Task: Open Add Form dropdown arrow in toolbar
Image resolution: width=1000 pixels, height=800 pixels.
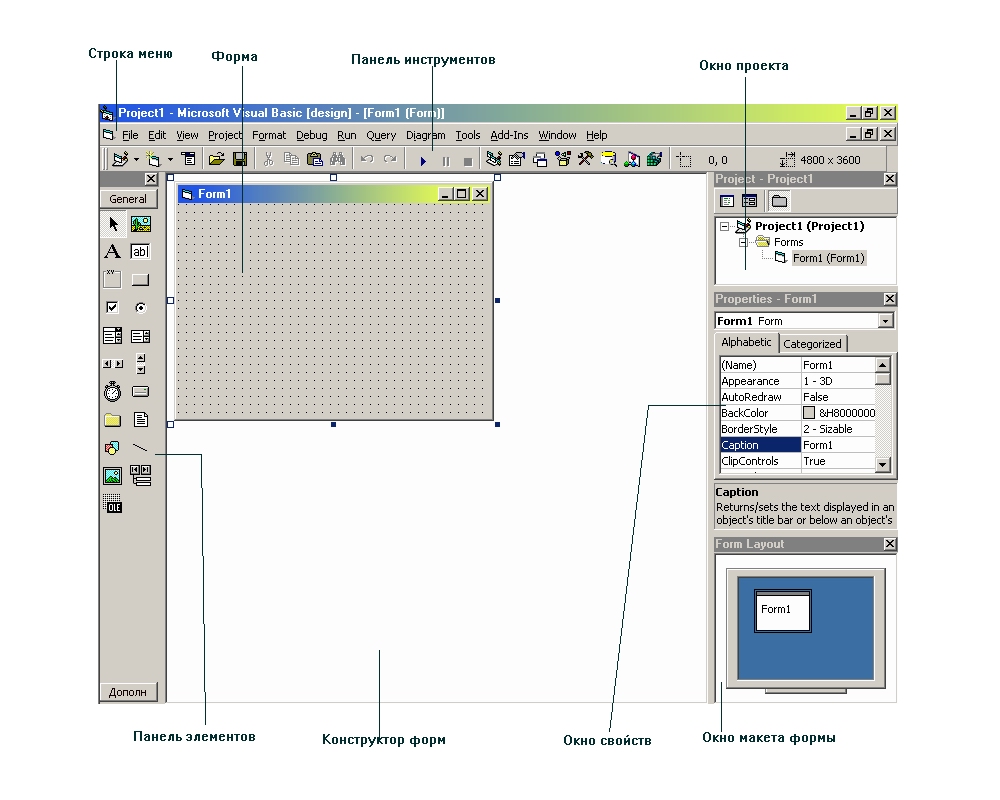Action: 170,159
